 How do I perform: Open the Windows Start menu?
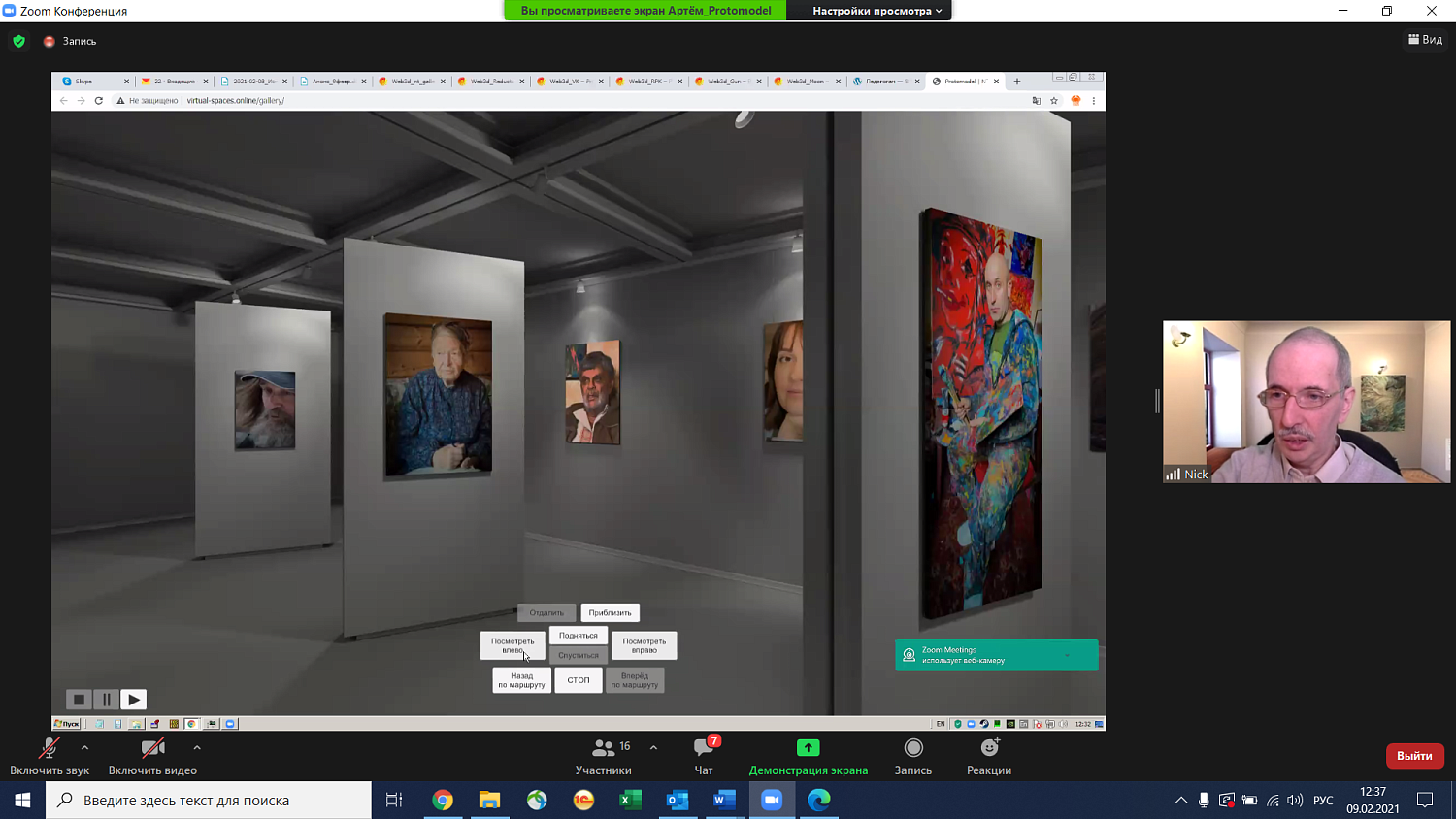tap(22, 801)
